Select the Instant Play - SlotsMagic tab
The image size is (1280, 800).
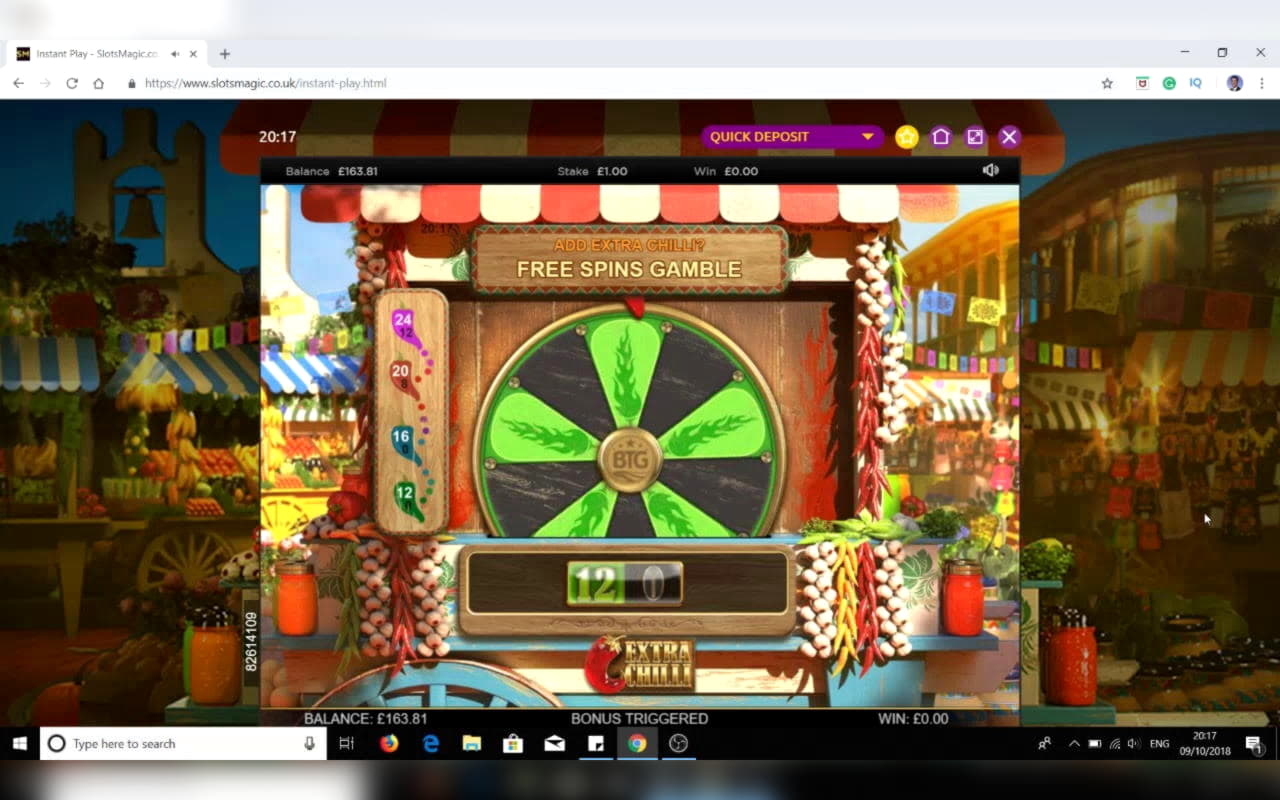click(105, 54)
